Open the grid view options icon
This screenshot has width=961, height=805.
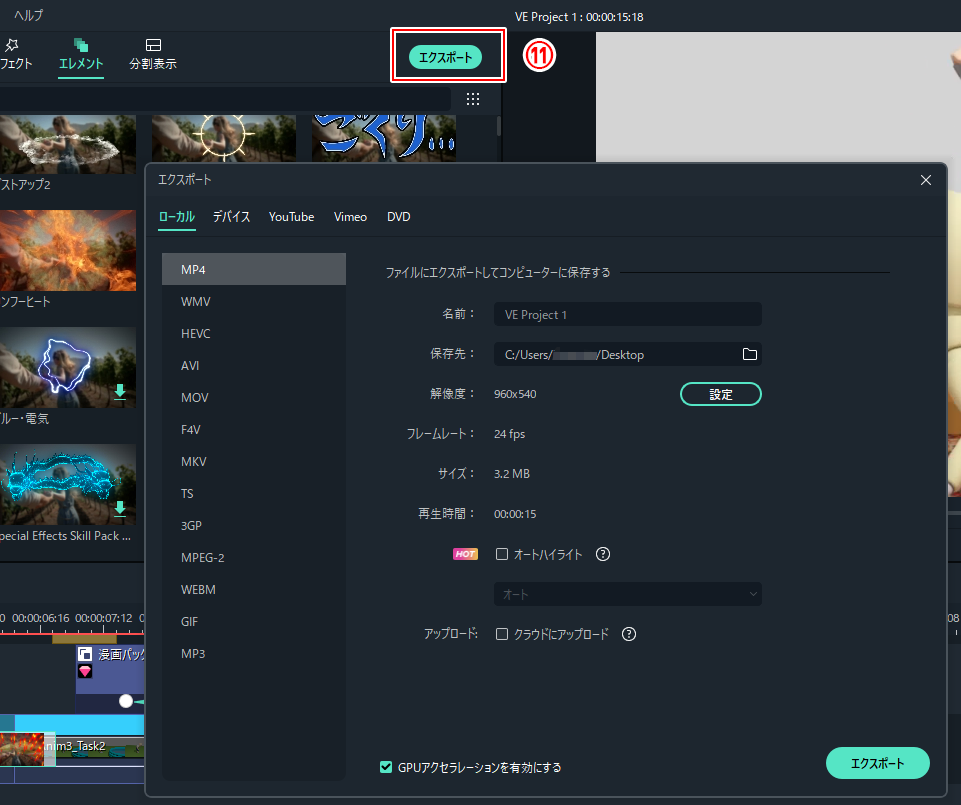click(473, 99)
